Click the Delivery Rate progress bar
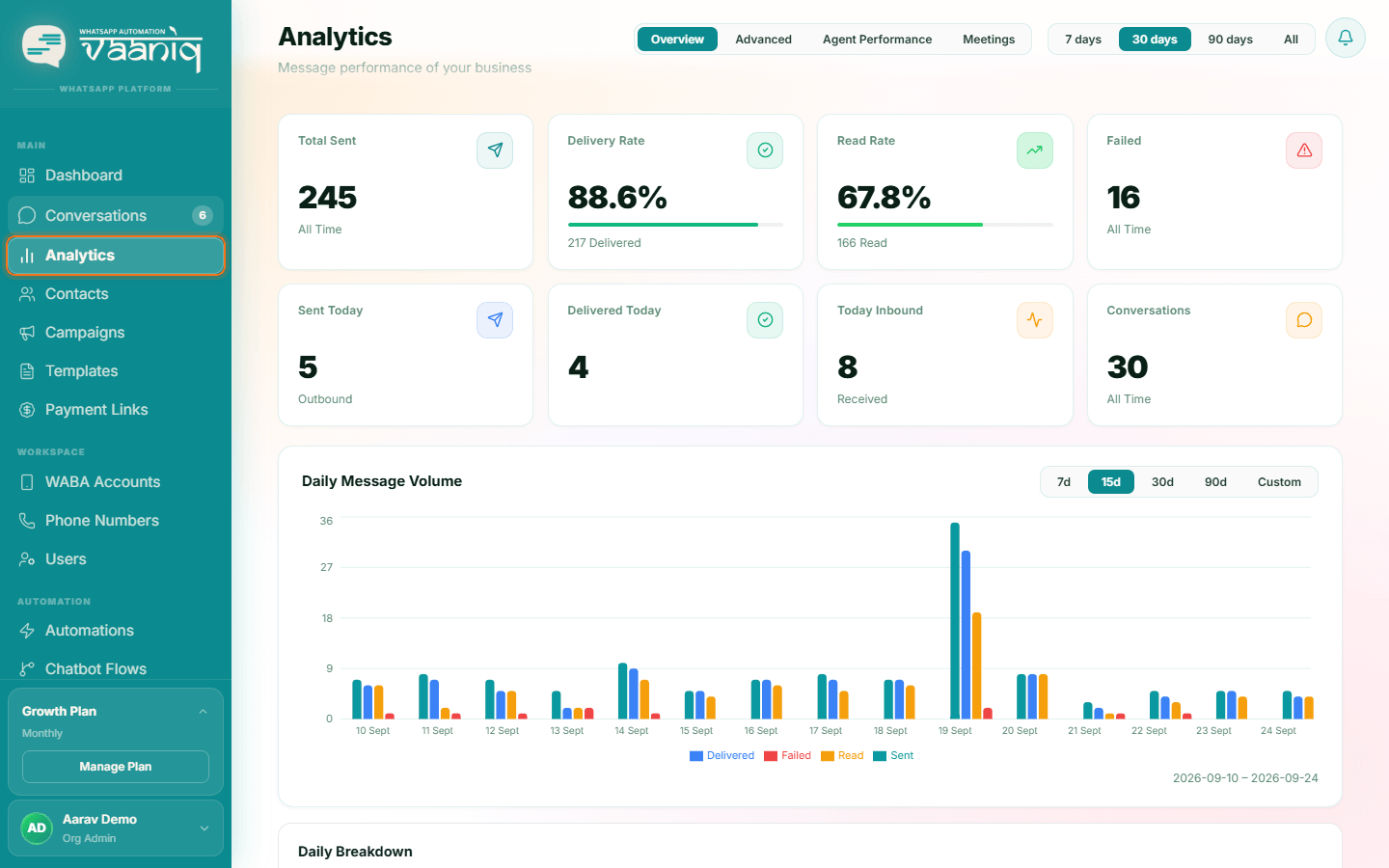This screenshot has width=1389, height=868. [x=675, y=225]
